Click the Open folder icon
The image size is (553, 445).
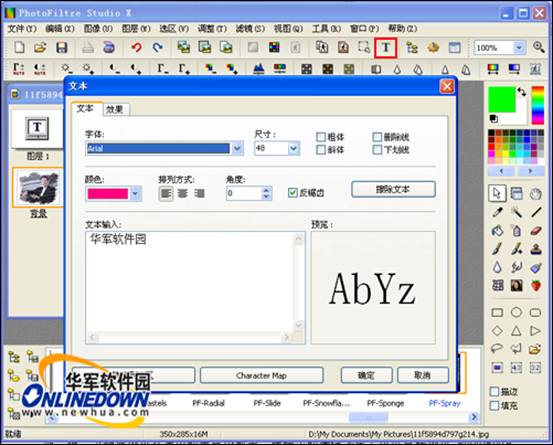pyautogui.click(x=40, y=47)
